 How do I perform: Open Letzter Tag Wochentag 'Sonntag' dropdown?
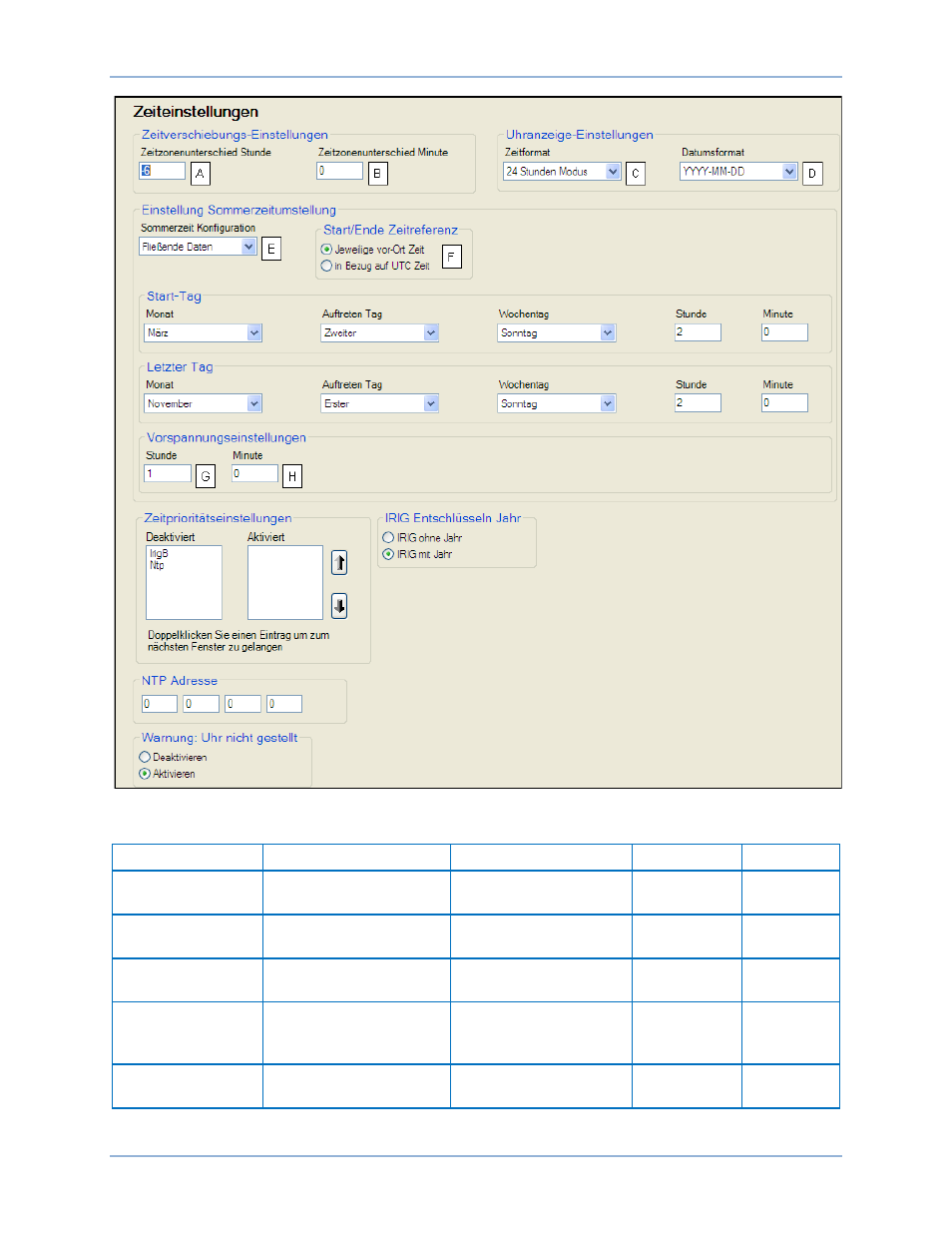[x=557, y=403]
